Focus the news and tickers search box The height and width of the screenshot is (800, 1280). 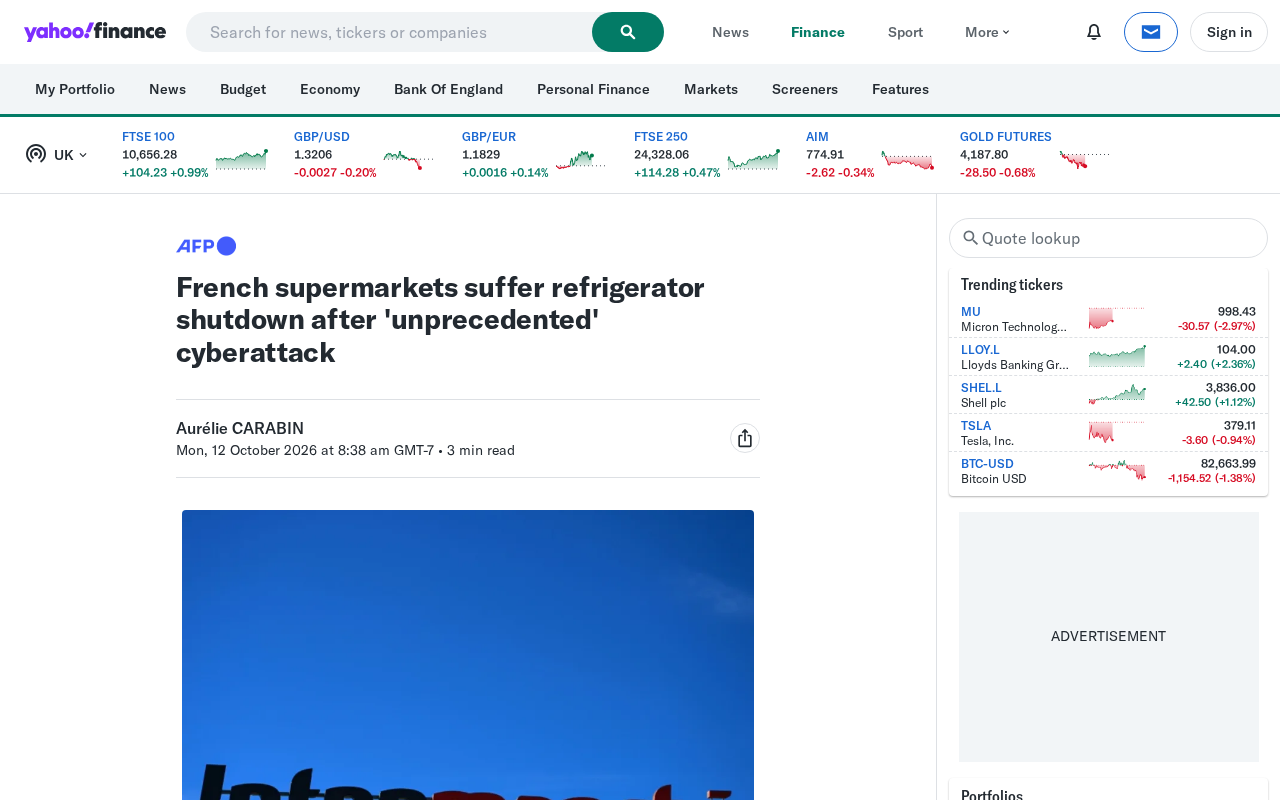click(390, 32)
